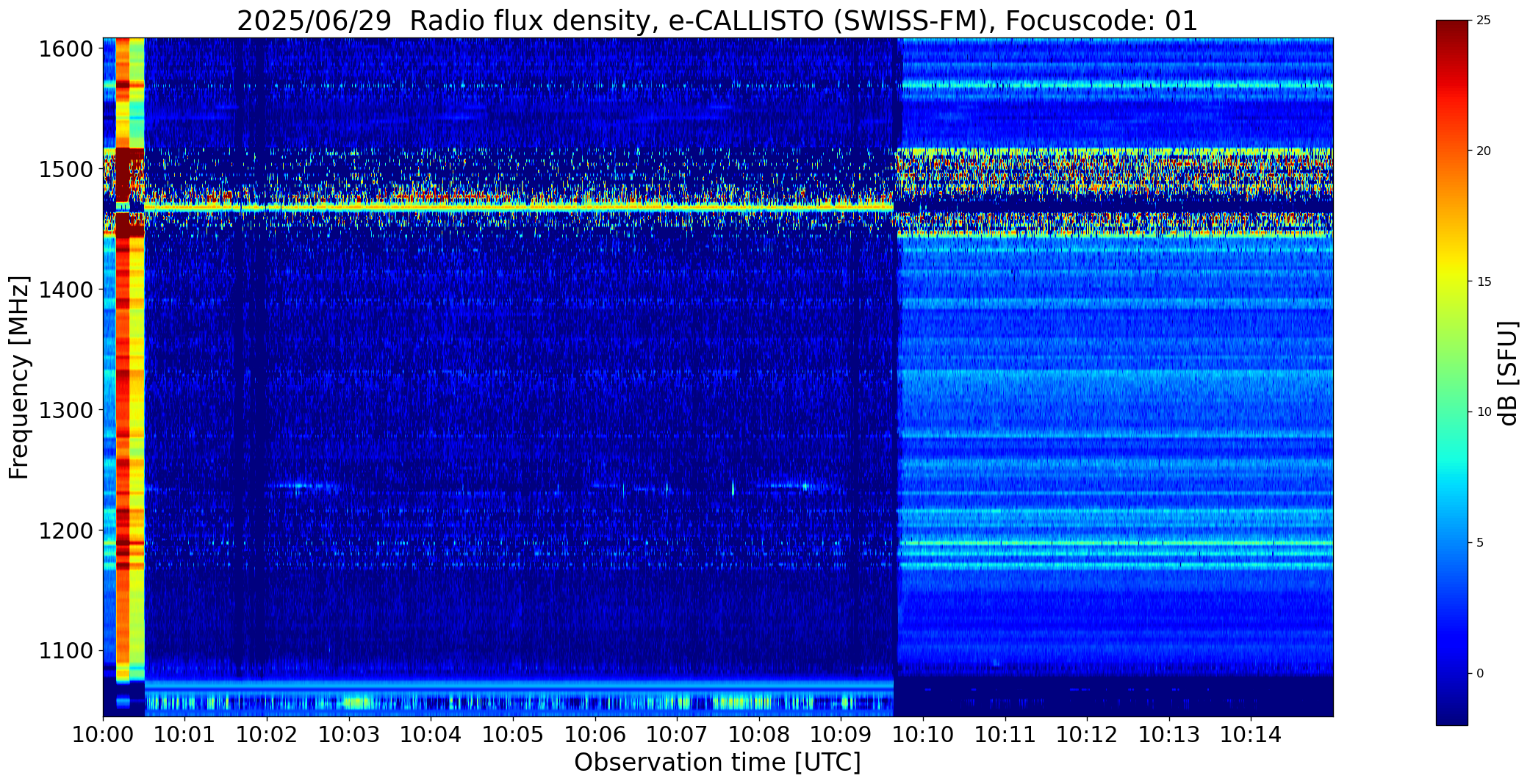
Task: Click the red-orange vertical burst near 10:00
Action: pyautogui.click(x=123, y=360)
